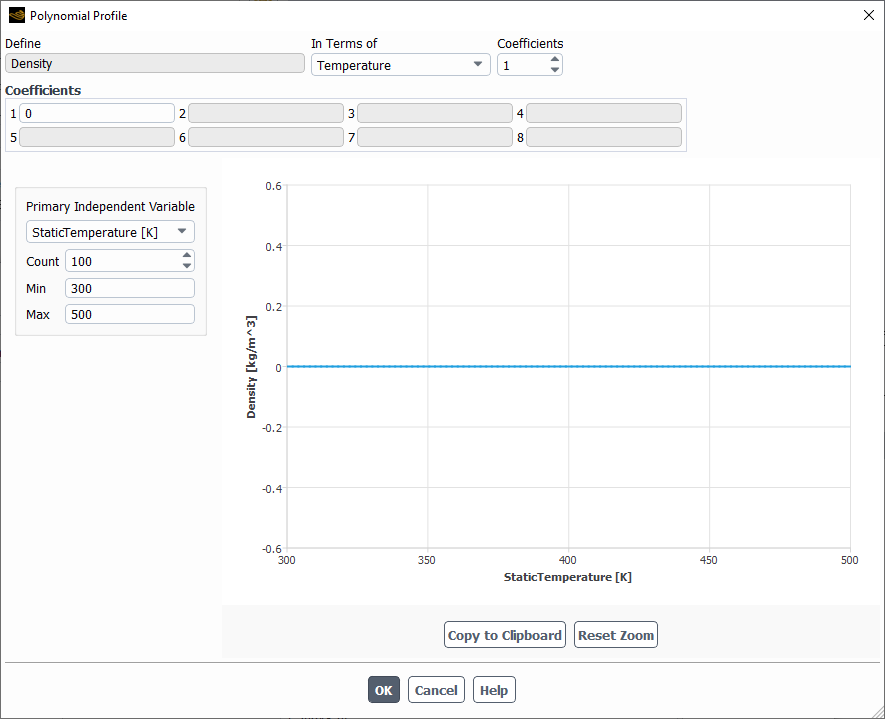The width and height of the screenshot is (885, 719).
Task: Click Reset Zoom button
Action: pos(616,635)
